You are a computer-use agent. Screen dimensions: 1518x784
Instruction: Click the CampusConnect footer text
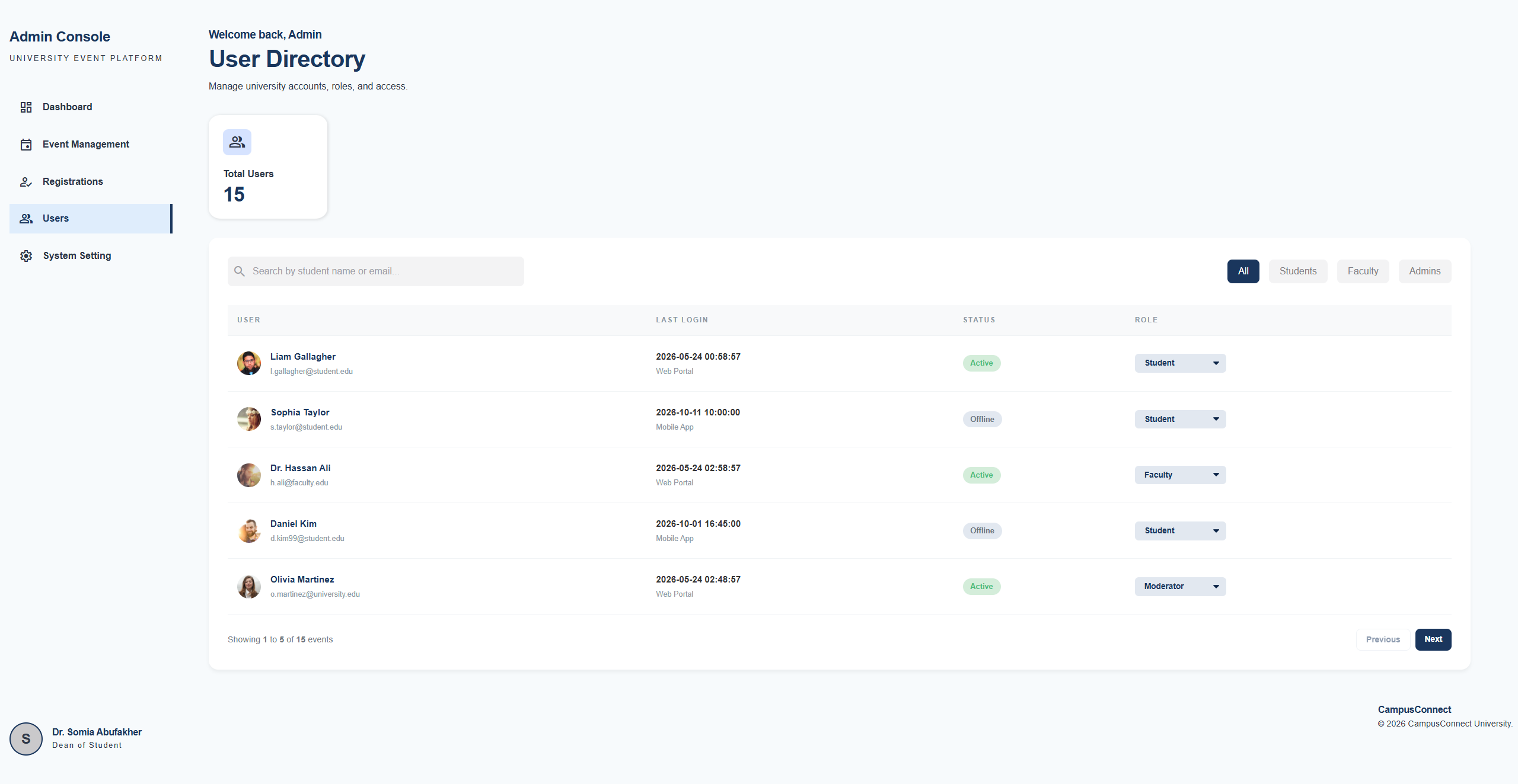pos(1414,710)
